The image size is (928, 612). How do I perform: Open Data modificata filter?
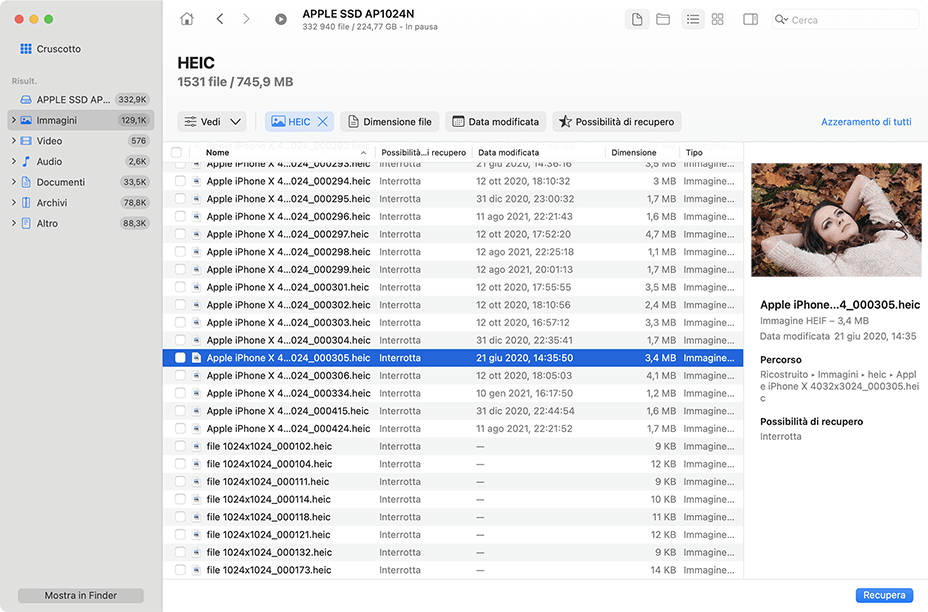coord(495,121)
